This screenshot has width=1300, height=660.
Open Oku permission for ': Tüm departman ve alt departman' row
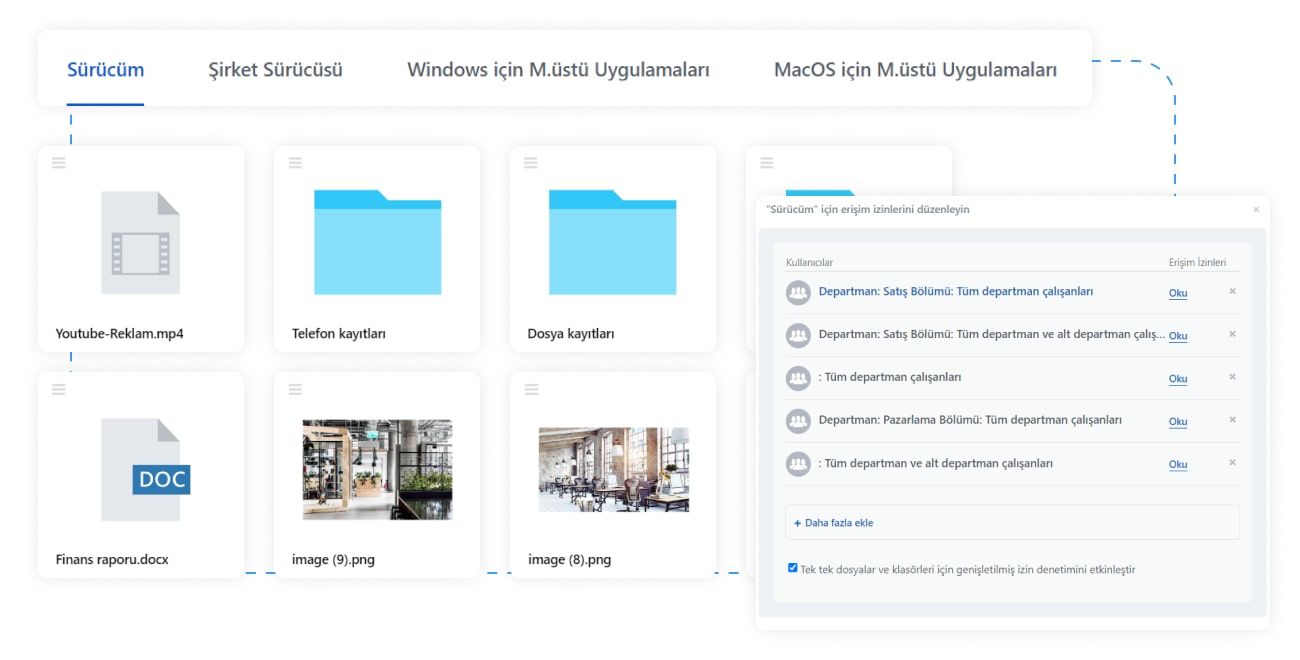(1178, 465)
